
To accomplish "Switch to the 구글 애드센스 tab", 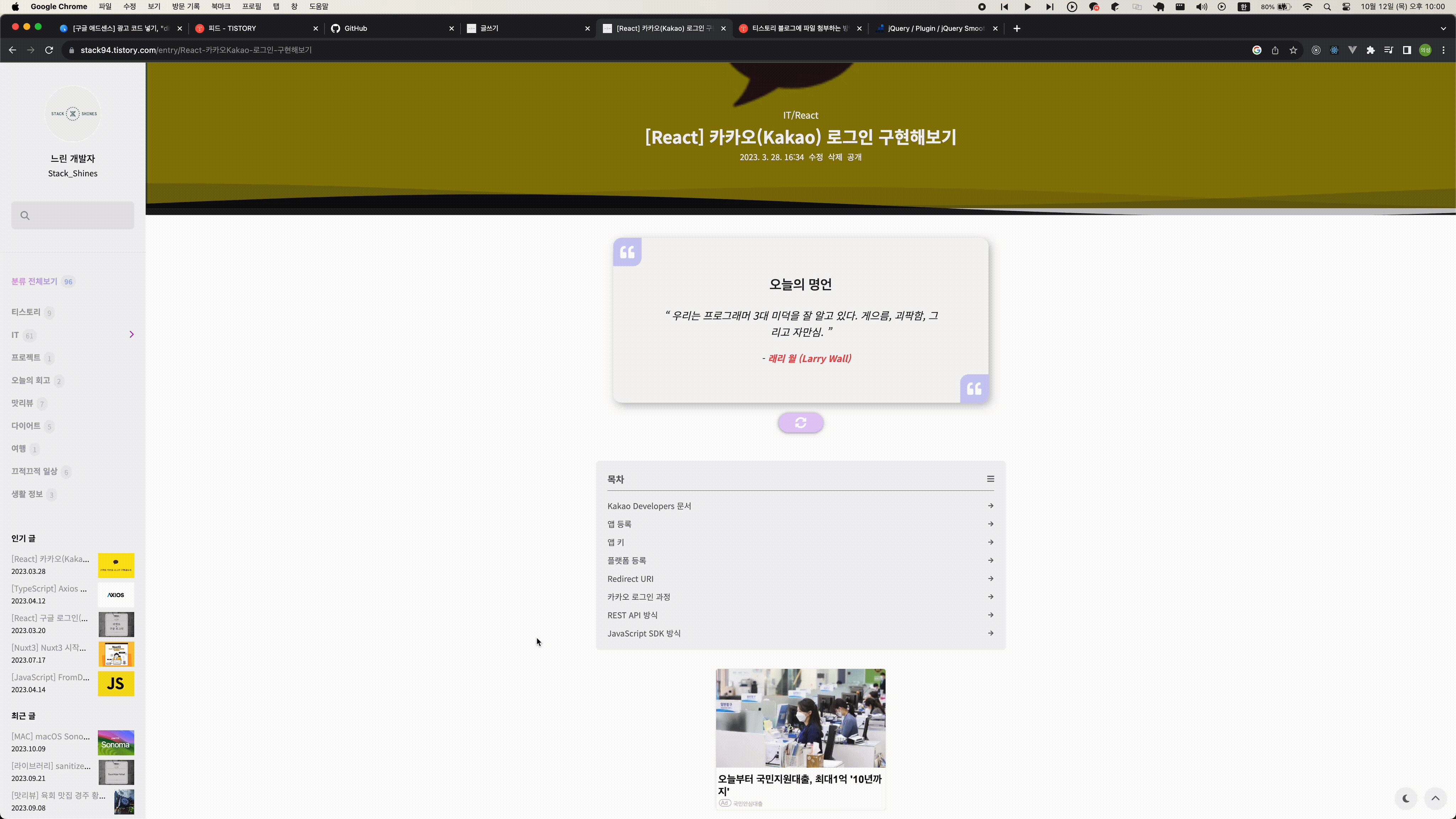I will pos(121,28).
